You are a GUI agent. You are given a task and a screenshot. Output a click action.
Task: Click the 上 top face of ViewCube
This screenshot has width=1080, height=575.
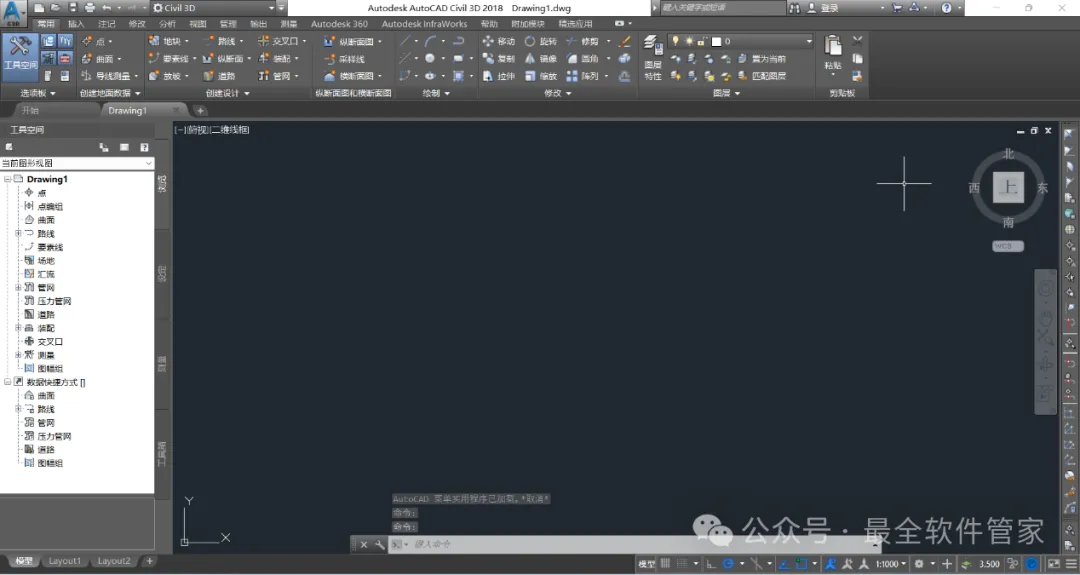point(1008,187)
